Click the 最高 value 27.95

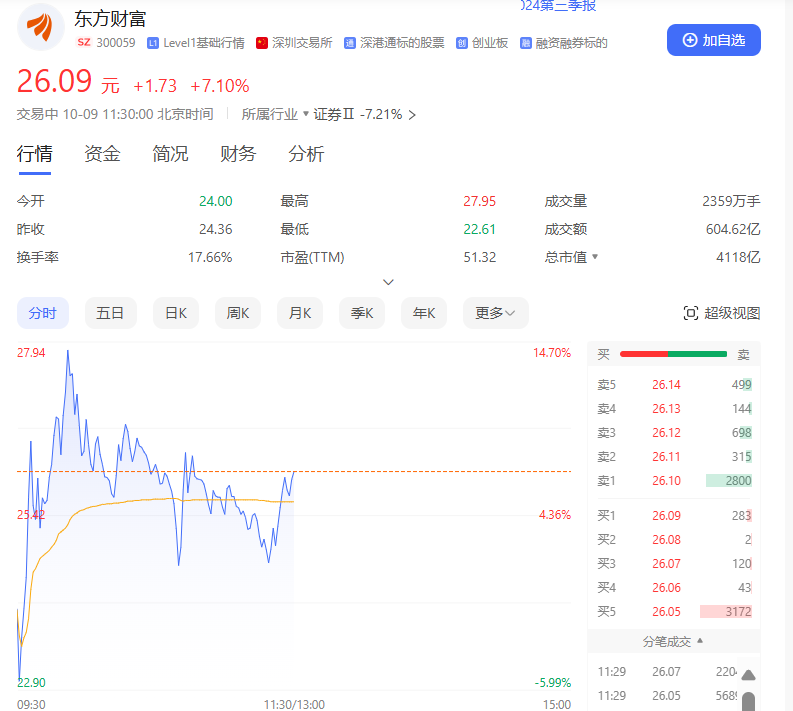click(x=479, y=201)
